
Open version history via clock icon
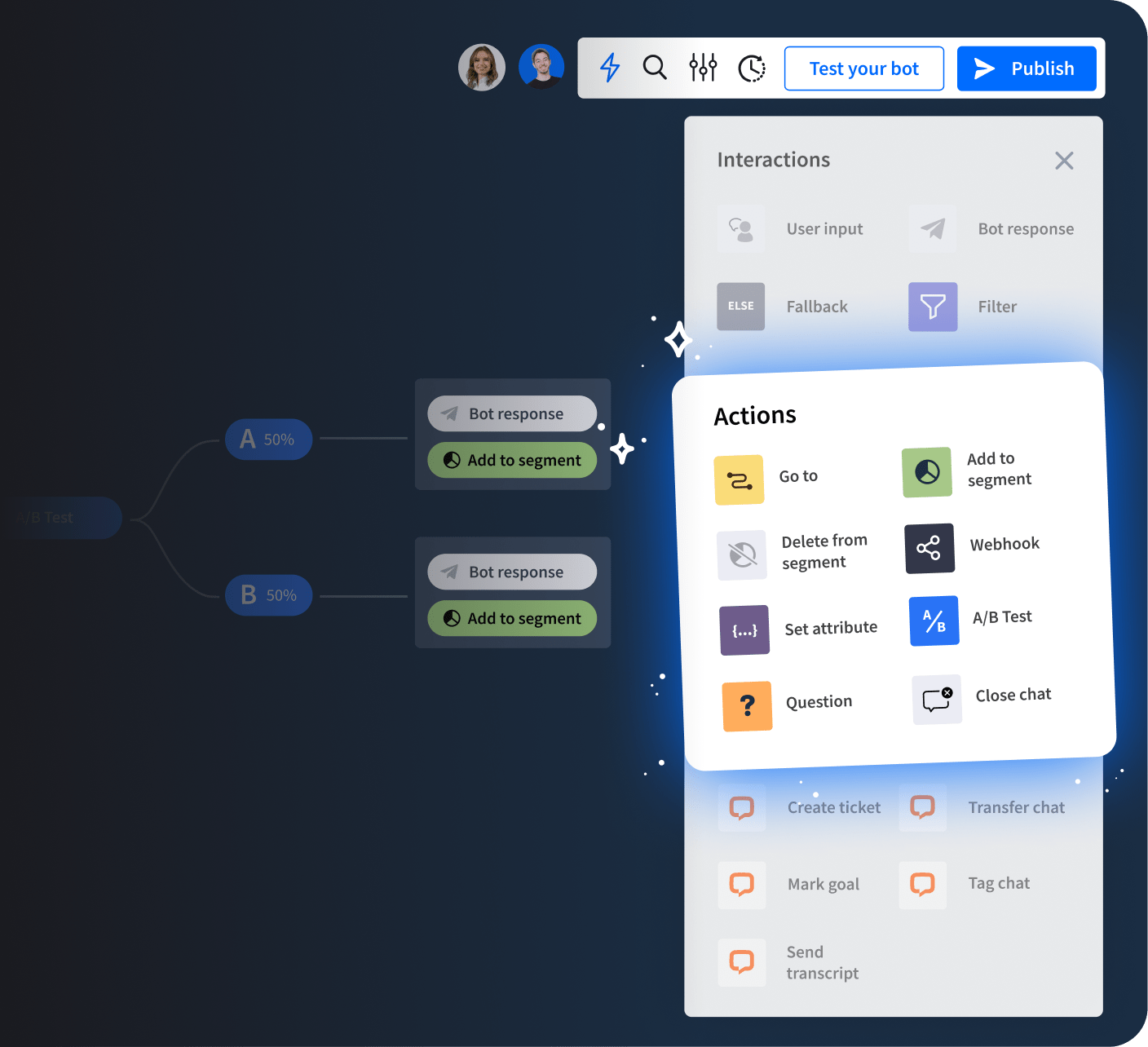(751, 68)
